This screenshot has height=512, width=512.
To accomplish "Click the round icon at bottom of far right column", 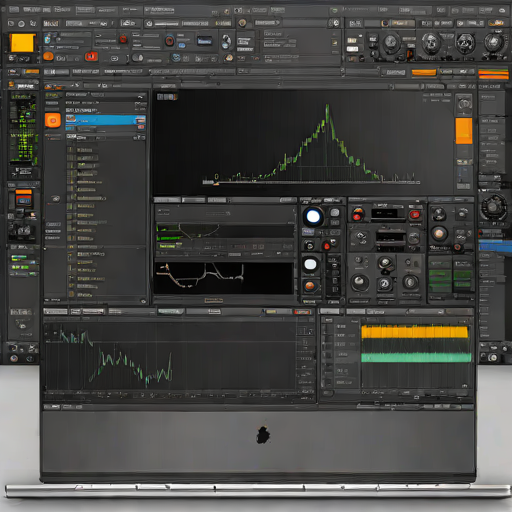I will [x=492, y=358].
